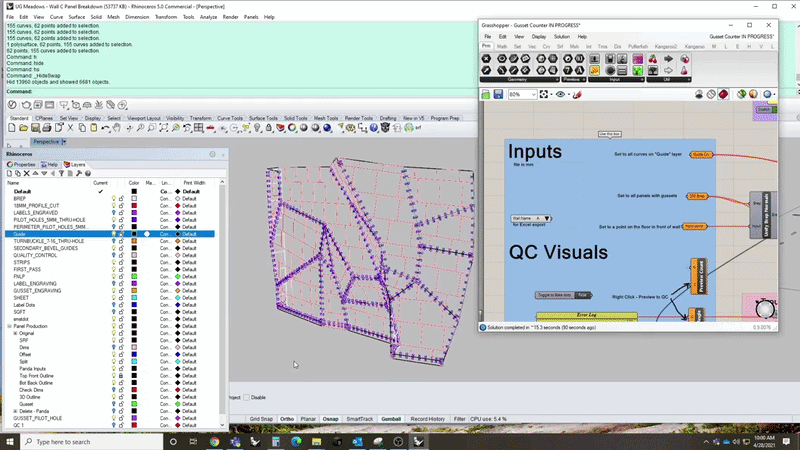800x450 pixels.
Task: Switch to the Curve Tools toolbar tab
Action: coord(230,118)
